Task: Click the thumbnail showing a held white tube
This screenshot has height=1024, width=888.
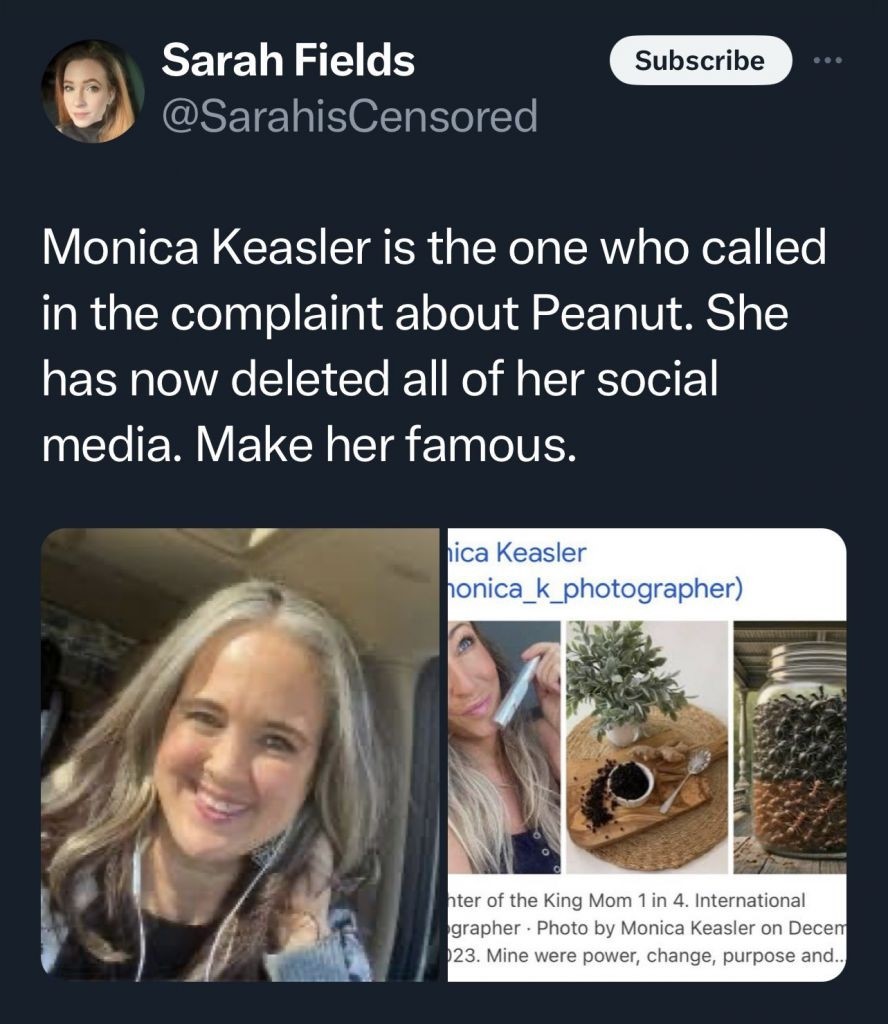Action: tap(503, 746)
